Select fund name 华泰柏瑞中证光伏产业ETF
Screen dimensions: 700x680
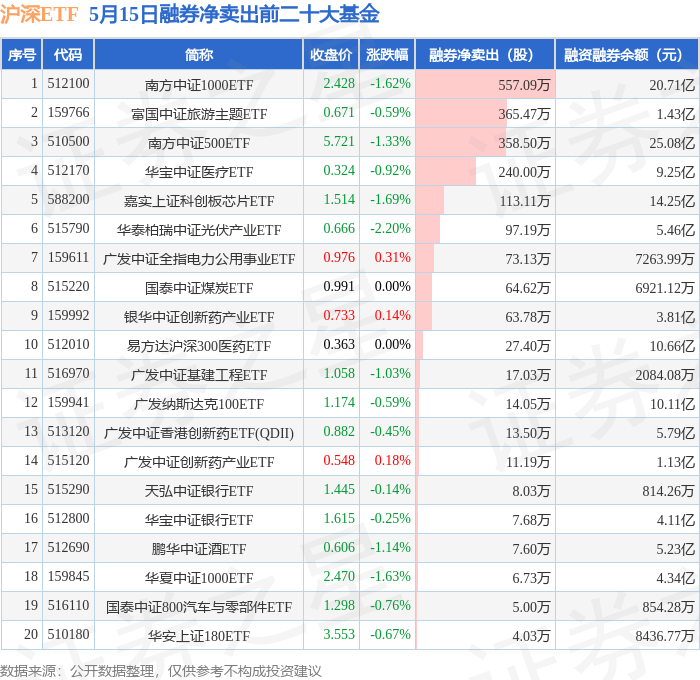tap(199, 230)
